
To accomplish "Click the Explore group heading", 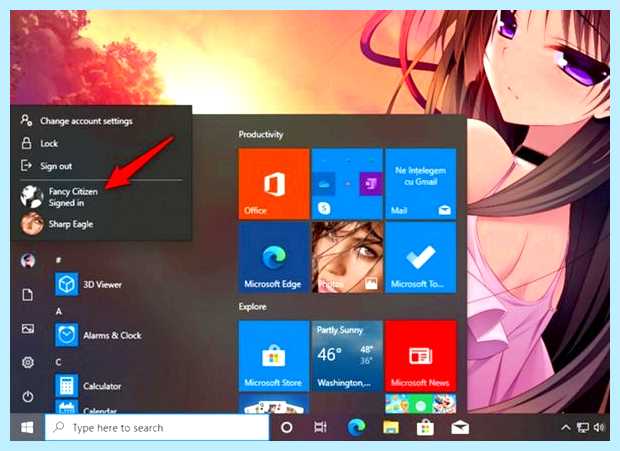I will pos(252,306).
